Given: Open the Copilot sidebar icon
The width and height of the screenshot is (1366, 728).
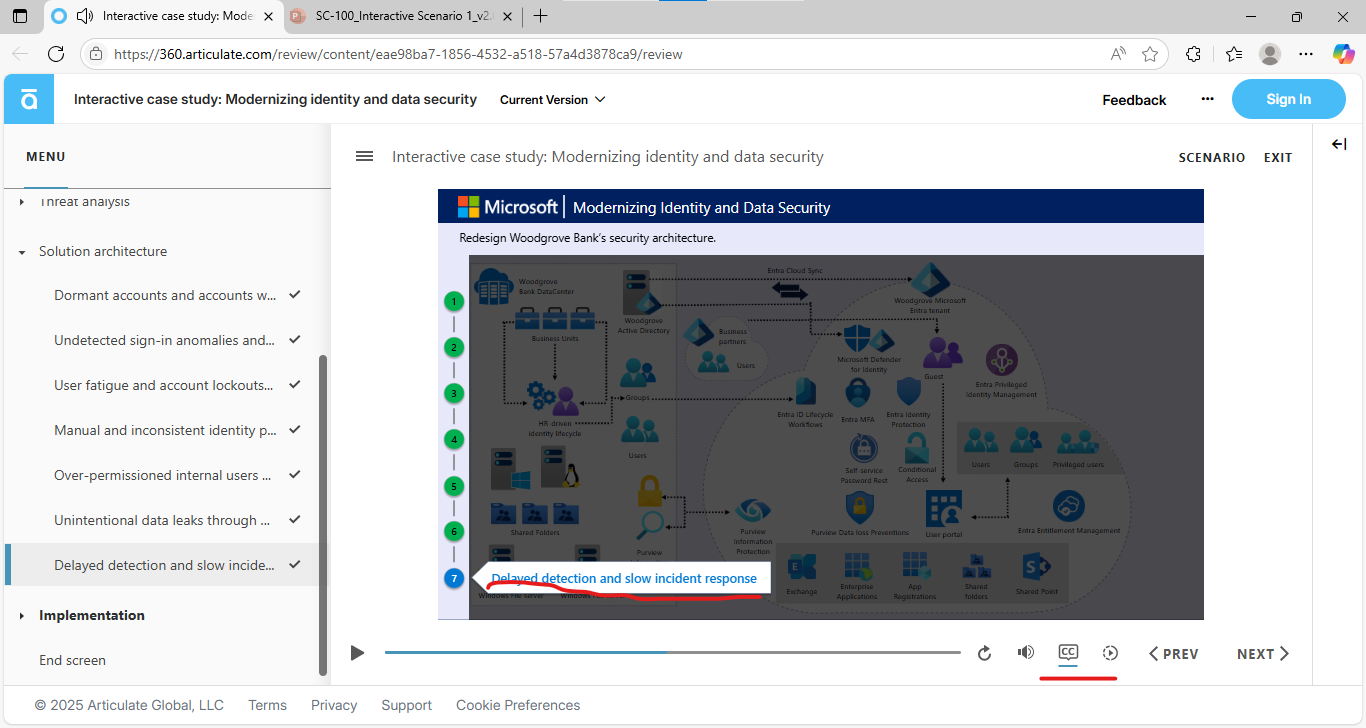Looking at the screenshot, I should 1343,54.
